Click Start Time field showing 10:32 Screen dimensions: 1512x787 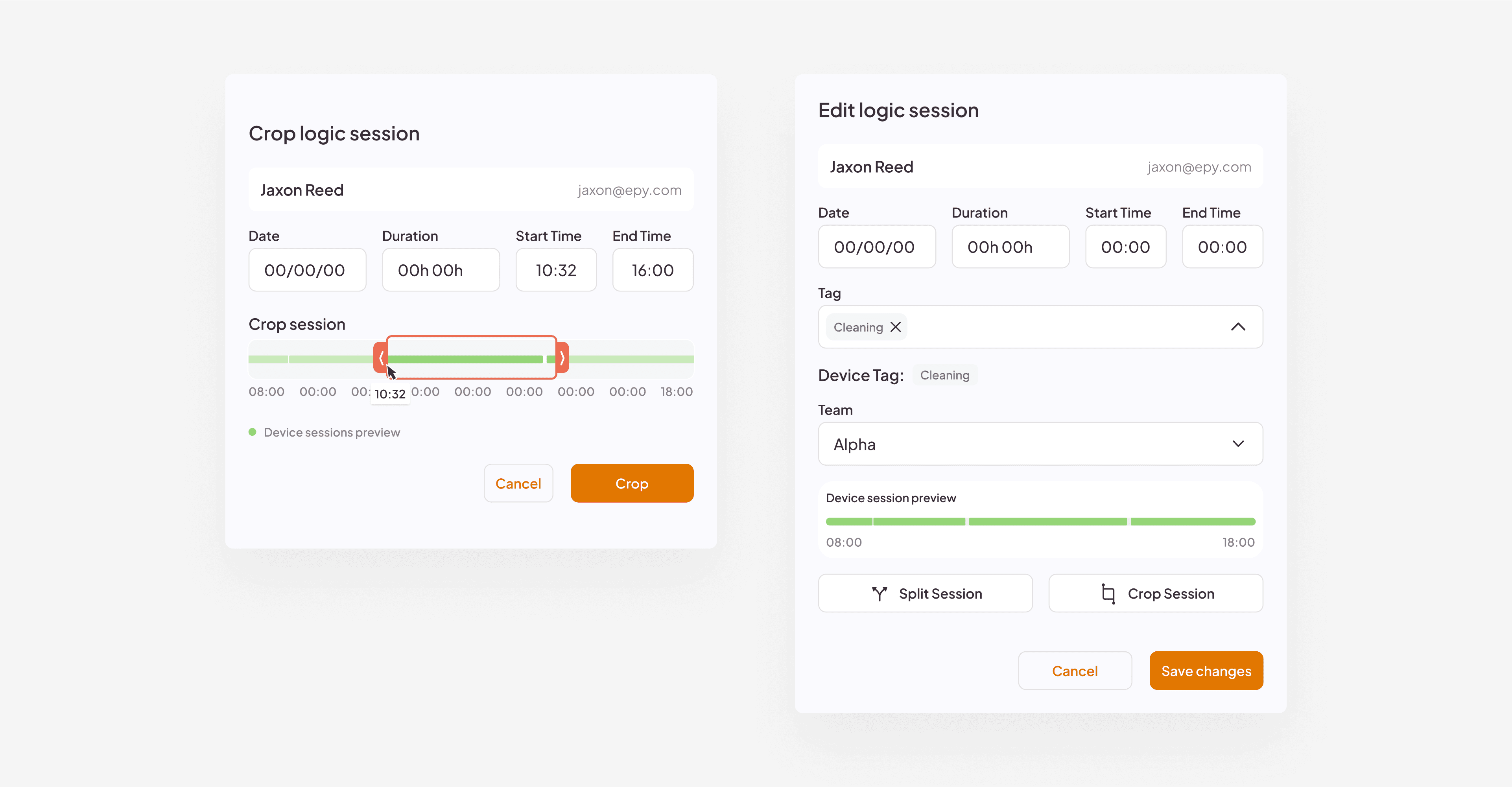[x=556, y=270]
